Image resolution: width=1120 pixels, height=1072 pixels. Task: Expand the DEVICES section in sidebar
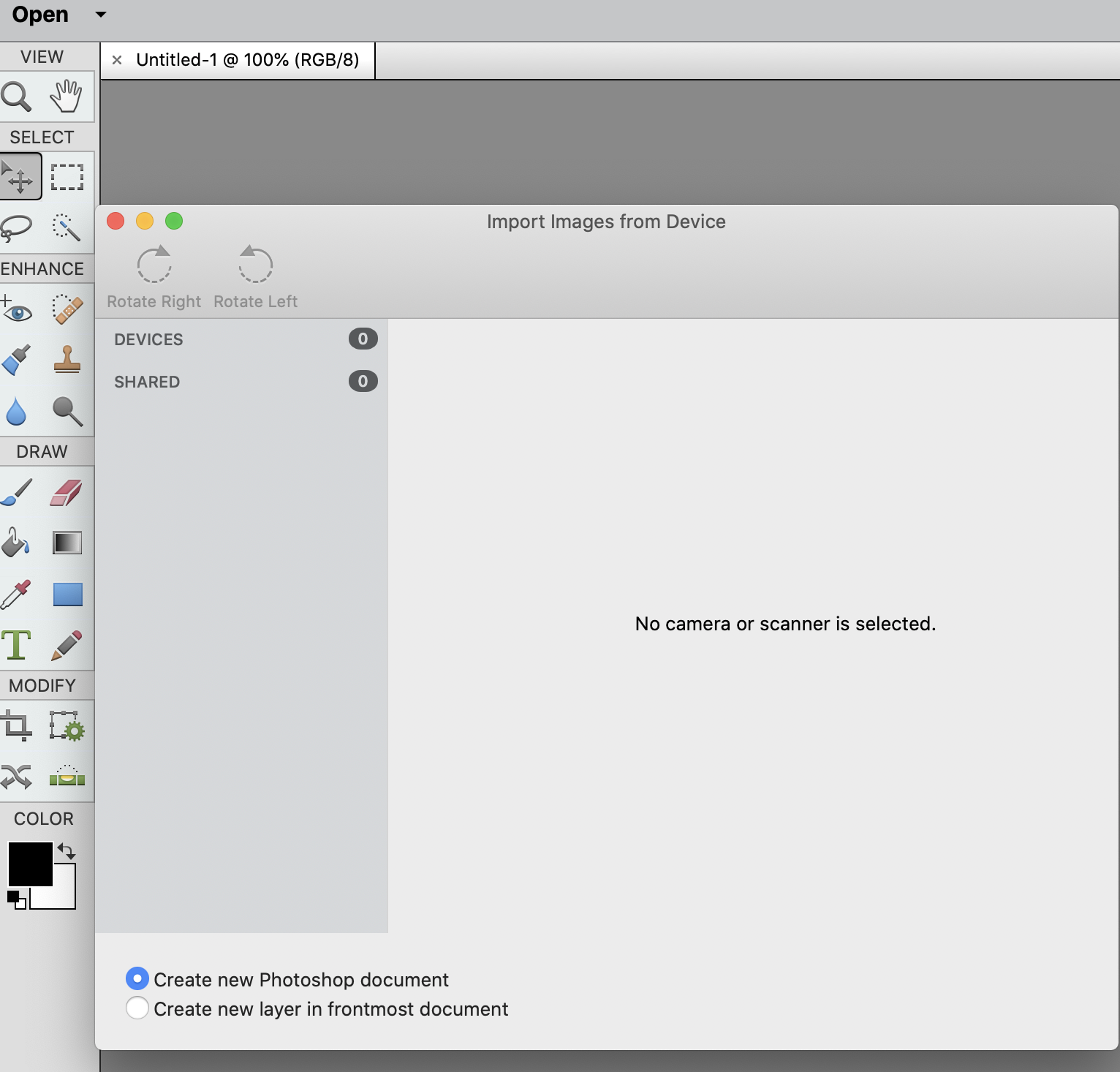click(149, 339)
